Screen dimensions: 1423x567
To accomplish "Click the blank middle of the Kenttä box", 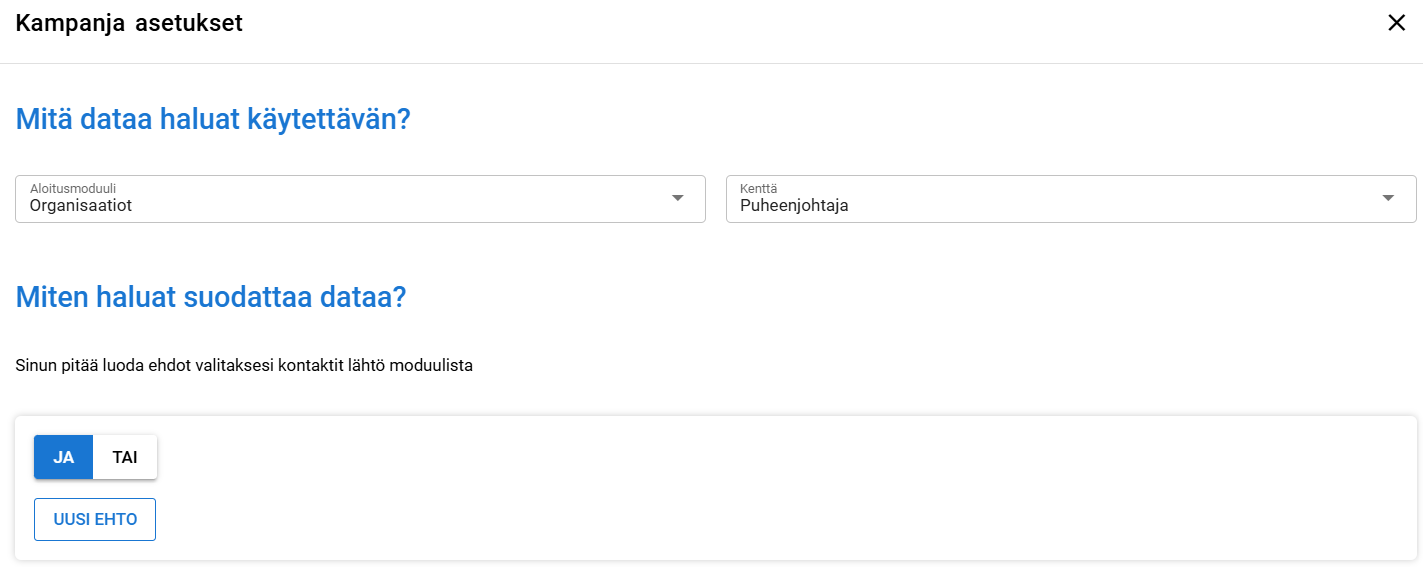I will pyautogui.click(x=1100, y=199).
